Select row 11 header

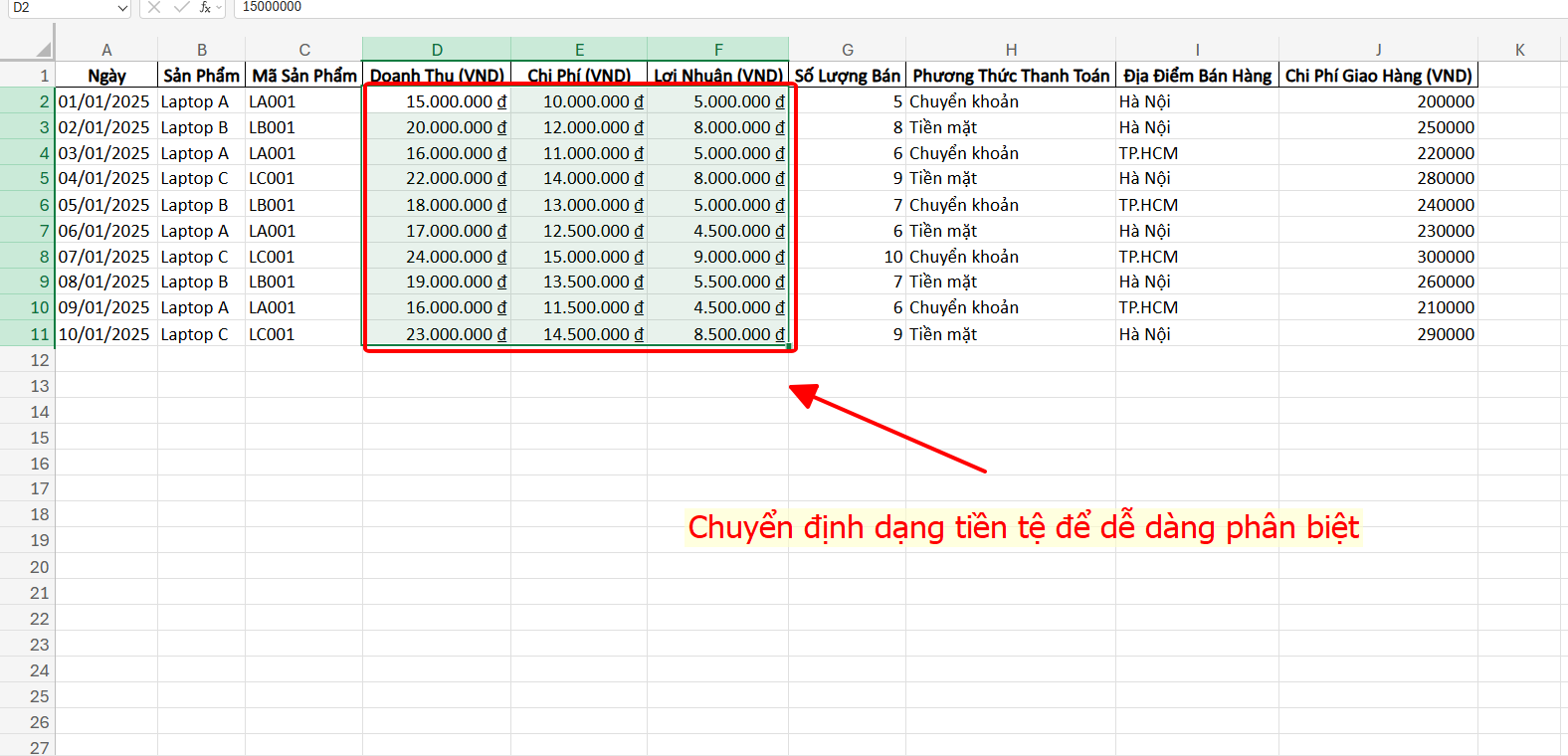pyautogui.click(x=28, y=334)
